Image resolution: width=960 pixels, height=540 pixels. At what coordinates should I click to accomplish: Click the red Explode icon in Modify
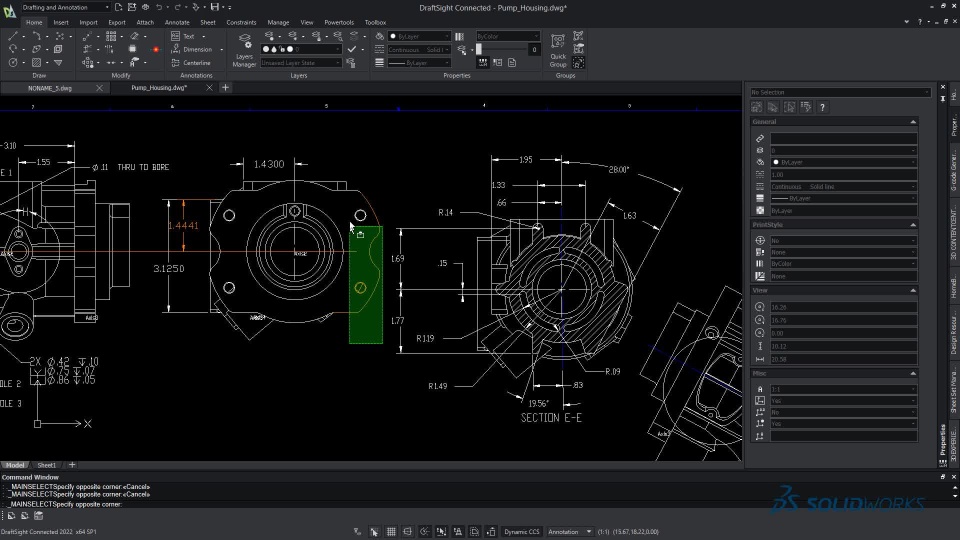click(x=156, y=50)
